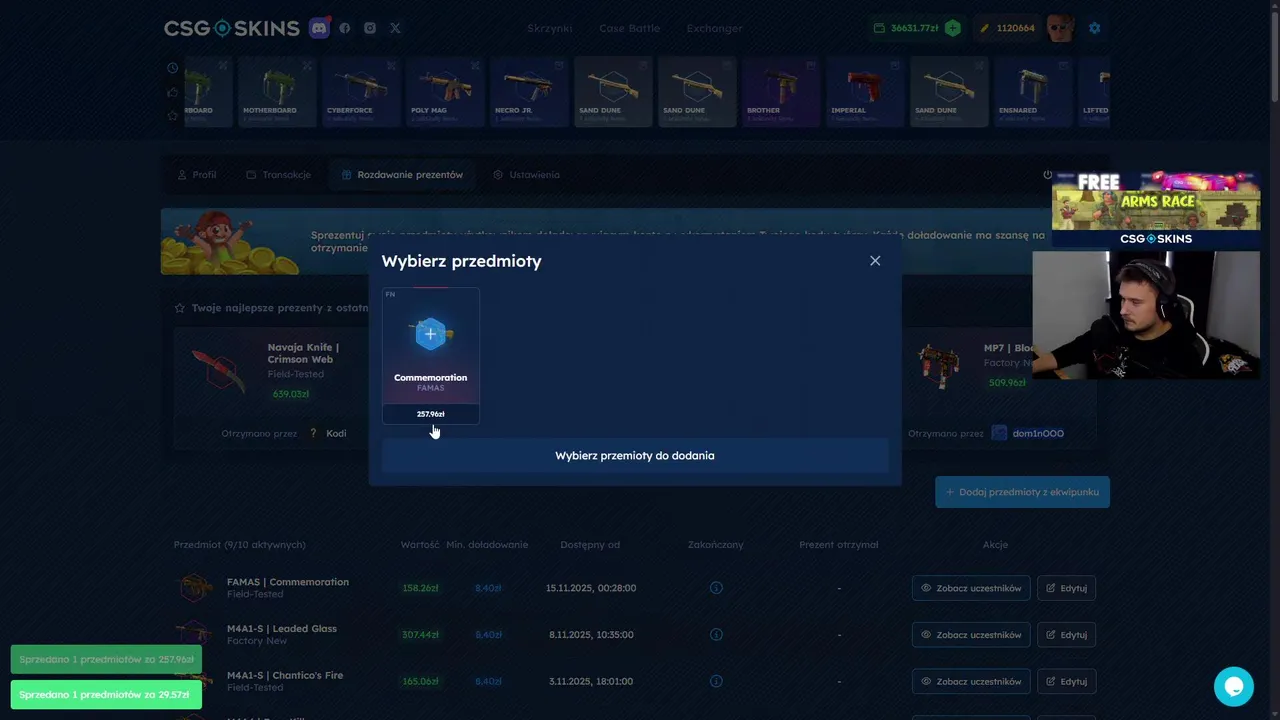Click info icon in Chantico's Fire row
The height and width of the screenshot is (720, 1280).
[x=716, y=682]
